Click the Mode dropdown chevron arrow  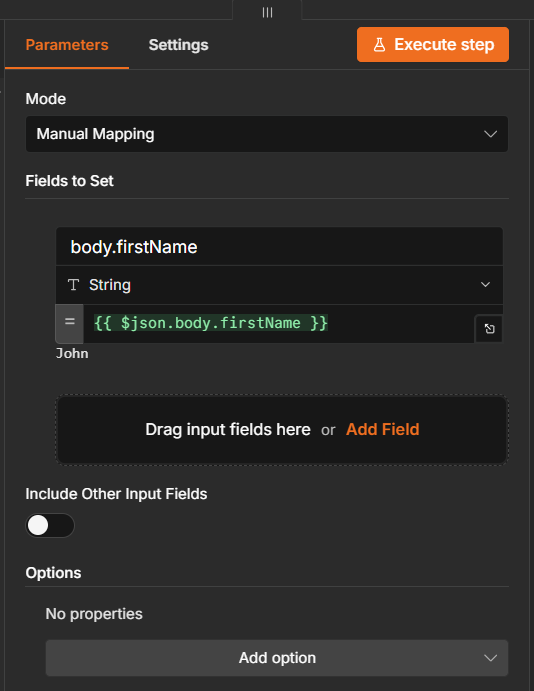490,134
